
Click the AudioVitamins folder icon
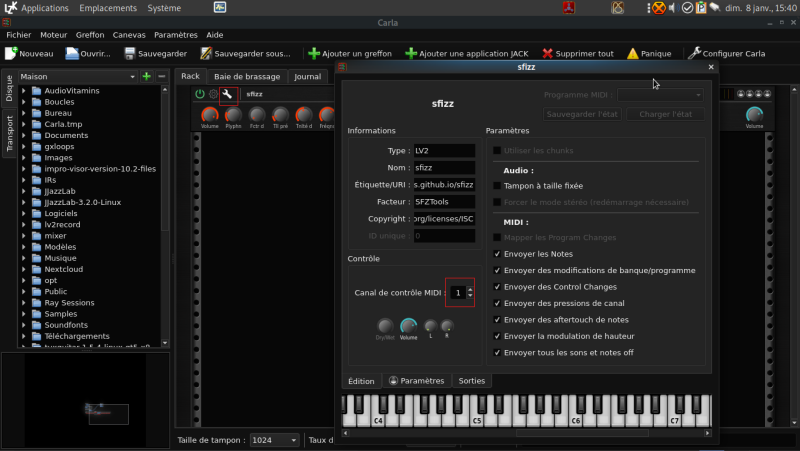coord(37,91)
